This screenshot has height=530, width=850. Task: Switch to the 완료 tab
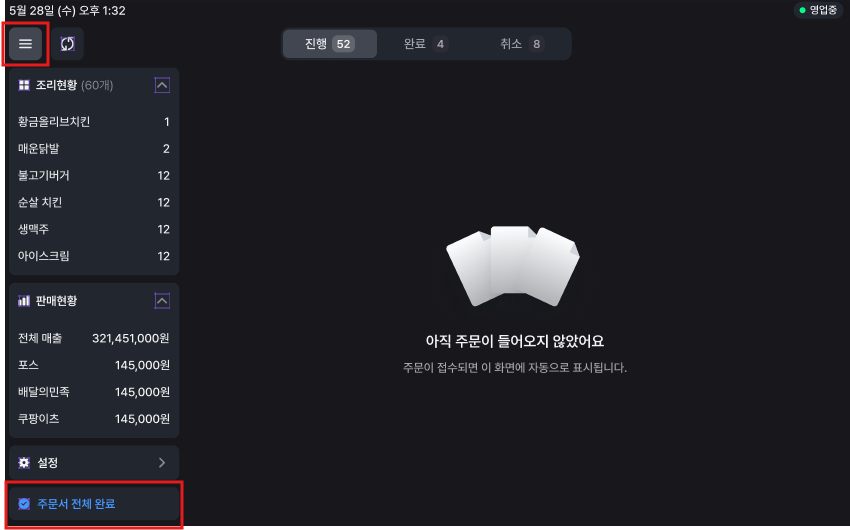[425, 44]
